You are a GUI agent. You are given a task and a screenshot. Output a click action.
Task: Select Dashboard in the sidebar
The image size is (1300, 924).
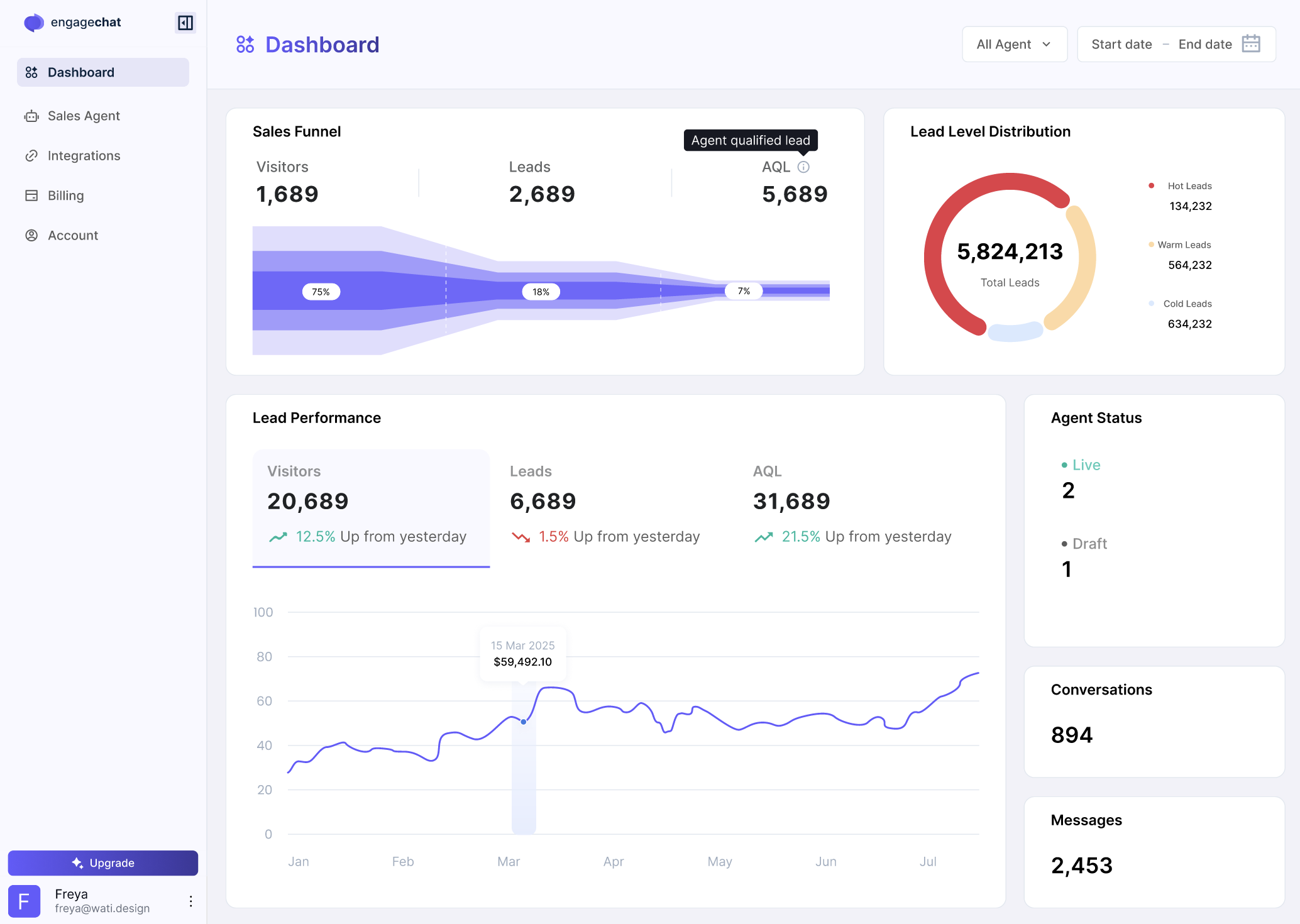click(x=103, y=72)
